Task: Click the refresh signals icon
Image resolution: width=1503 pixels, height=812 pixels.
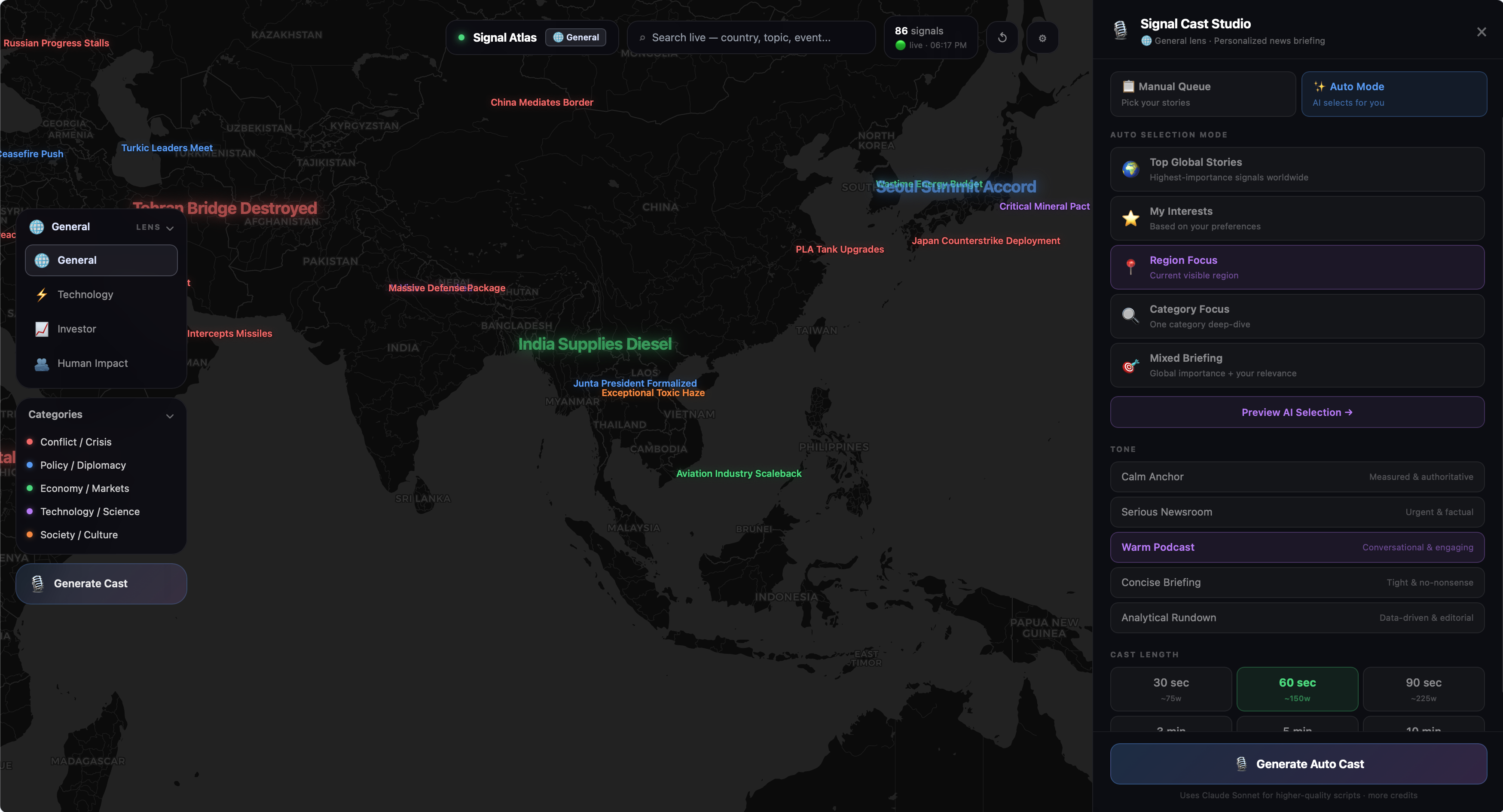Action: [x=1002, y=38]
